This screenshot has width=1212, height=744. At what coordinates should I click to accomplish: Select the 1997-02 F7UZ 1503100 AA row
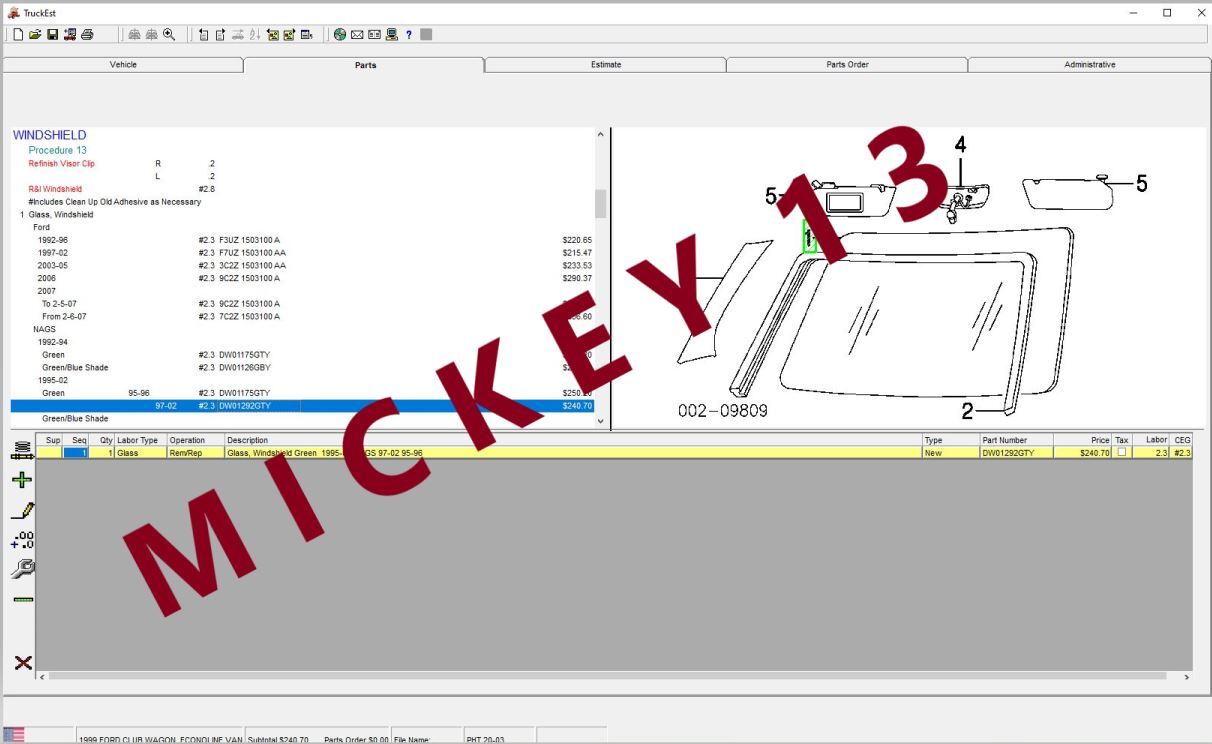(x=302, y=253)
